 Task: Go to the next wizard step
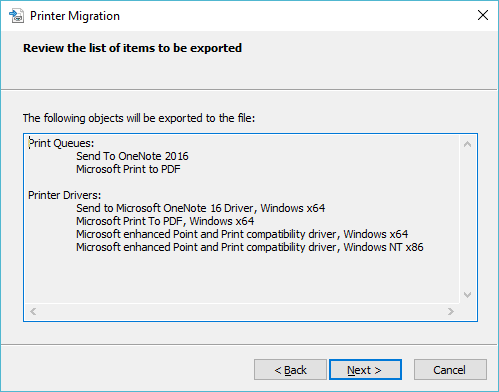click(365, 370)
